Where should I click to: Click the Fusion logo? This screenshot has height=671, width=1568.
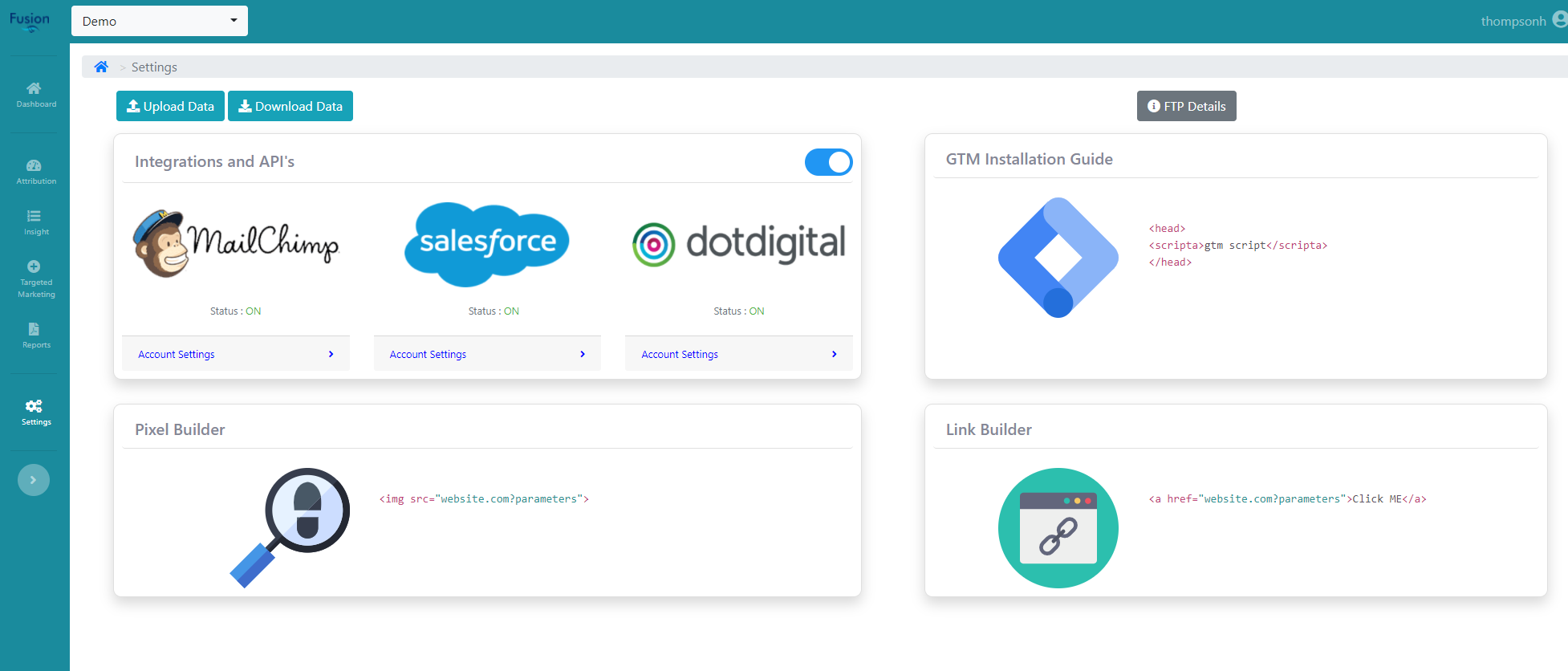tap(30, 22)
